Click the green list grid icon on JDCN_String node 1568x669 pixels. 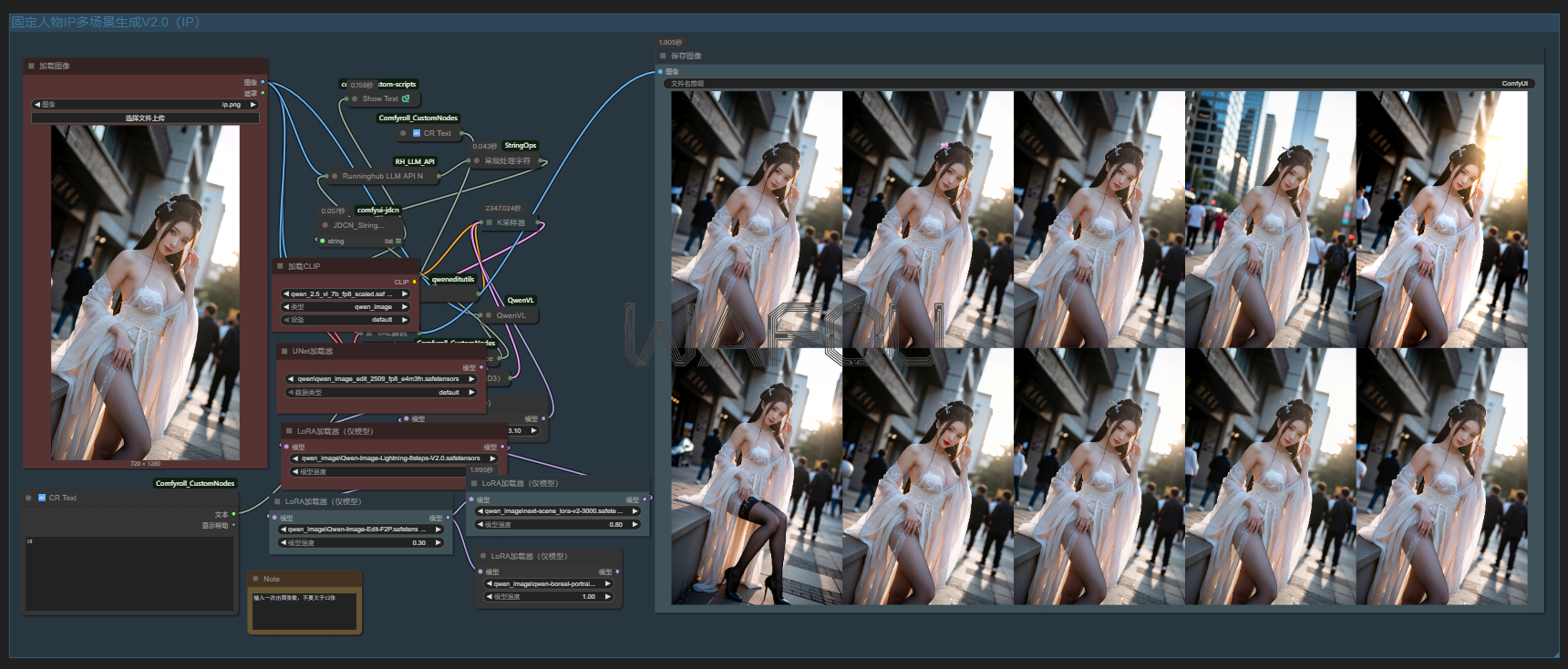pyautogui.click(x=398, y=241)
